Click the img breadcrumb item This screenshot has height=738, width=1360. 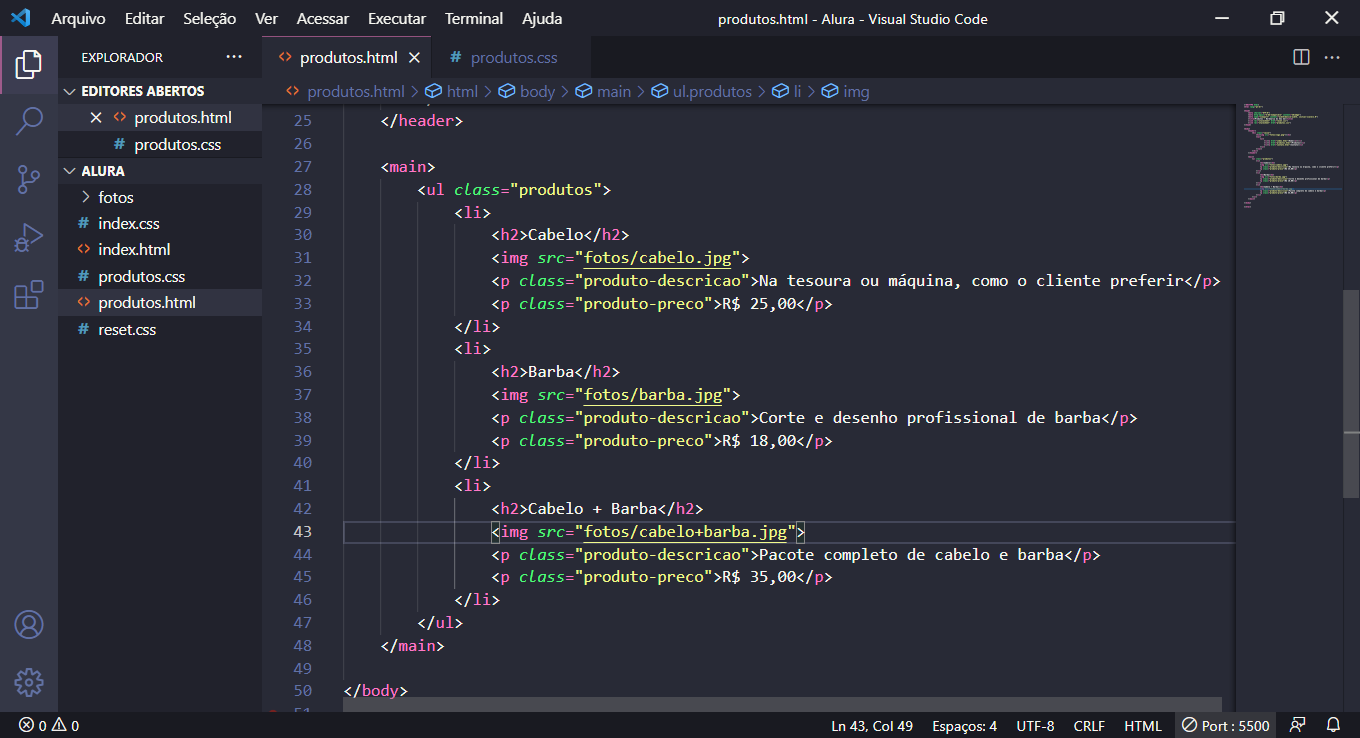(x=846, y=91)
